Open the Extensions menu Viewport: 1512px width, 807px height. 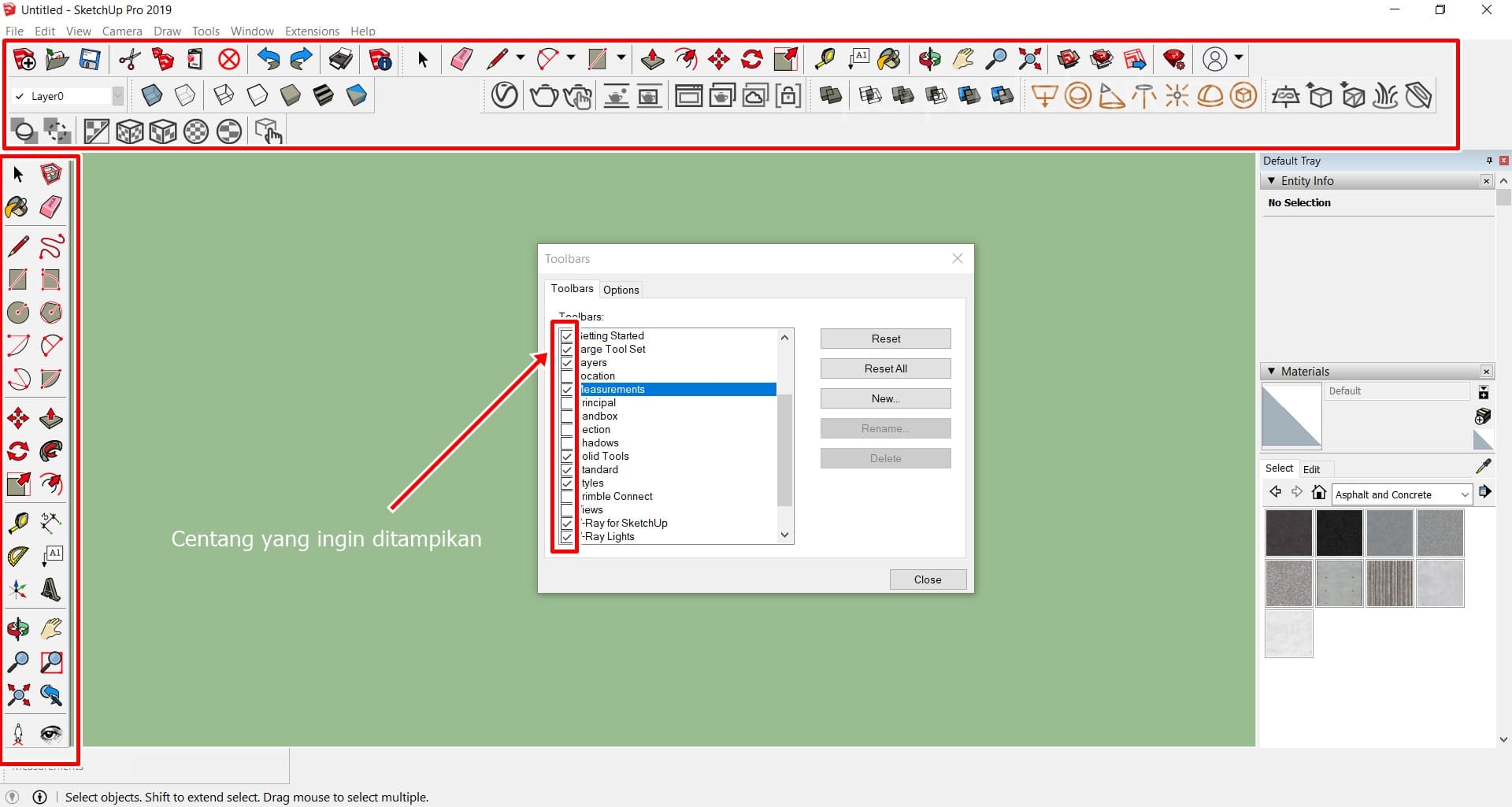312,31
